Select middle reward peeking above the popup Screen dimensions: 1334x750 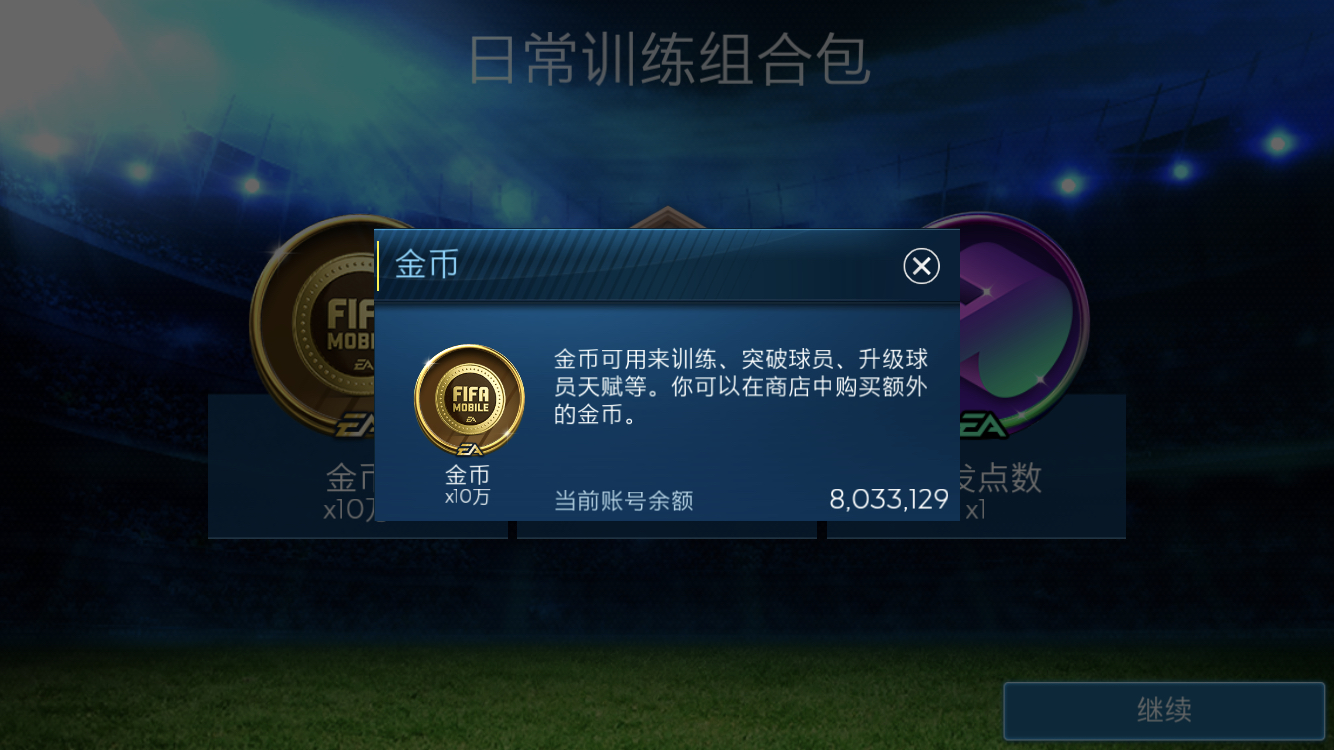667,219
